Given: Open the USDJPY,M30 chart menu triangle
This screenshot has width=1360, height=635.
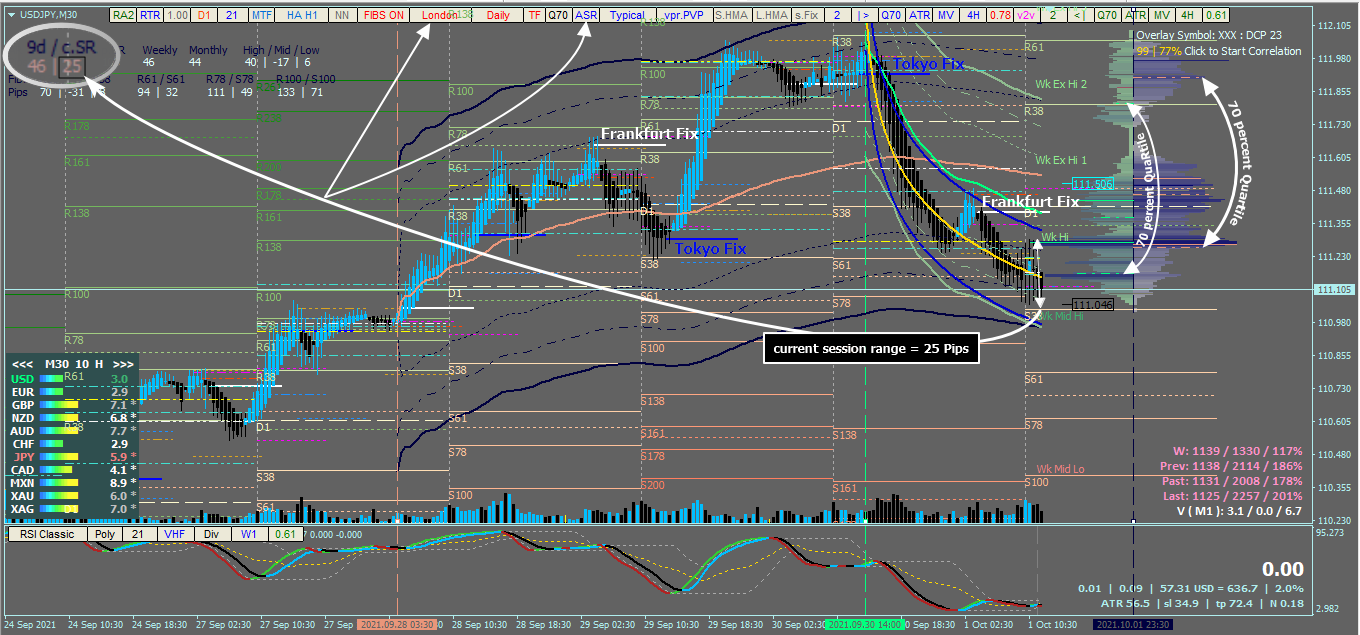Looking at the screenshot, I should [10, 15].
